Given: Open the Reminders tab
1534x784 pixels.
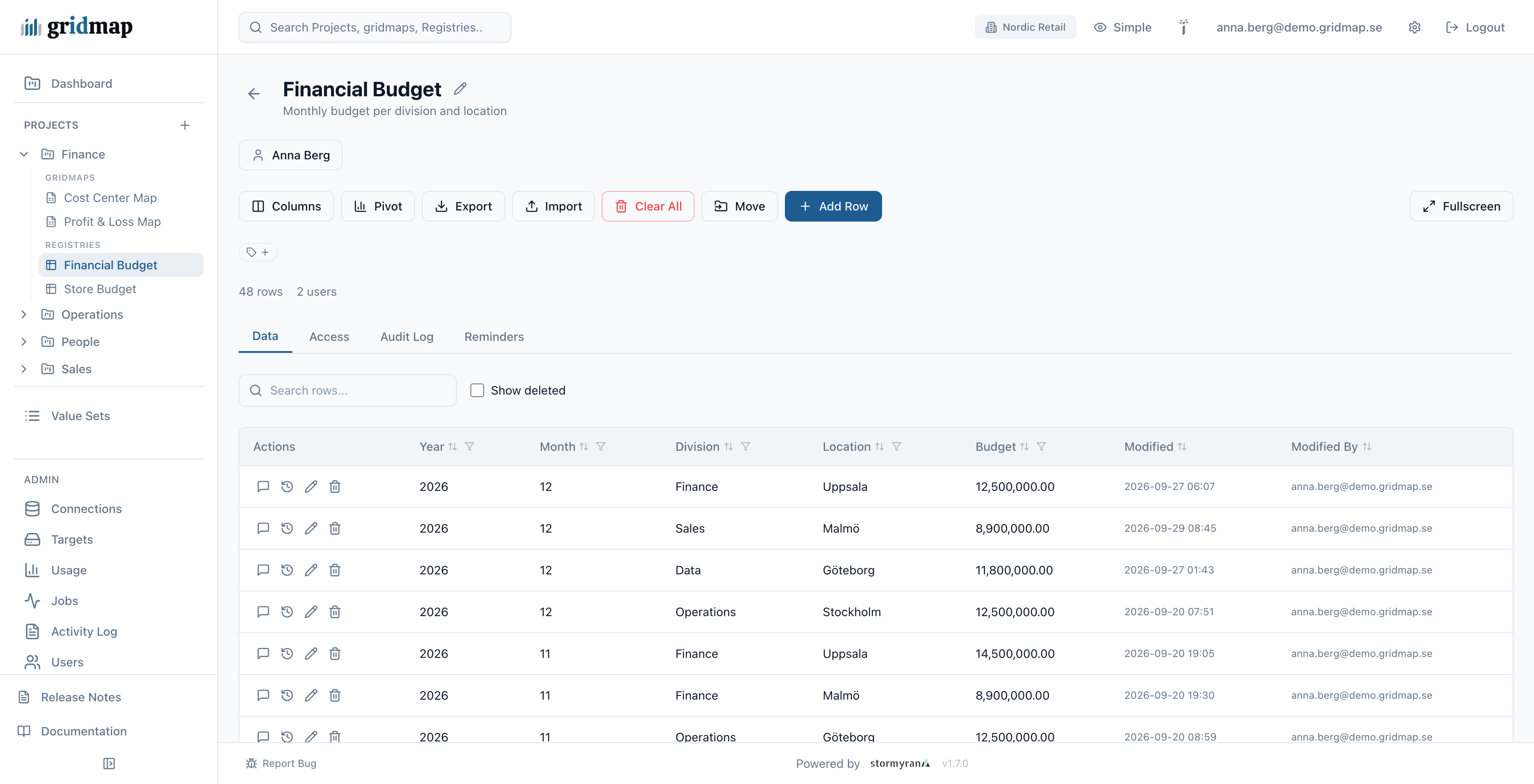Looking at the screenshot, I should (494, 336).
